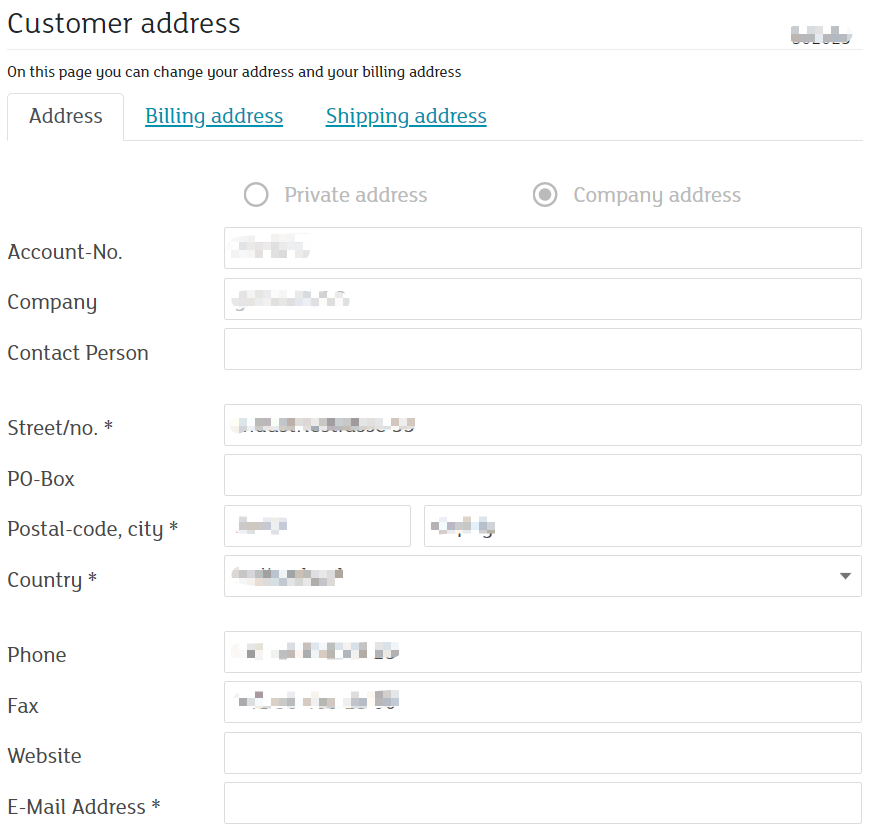Click the city input field
This screenshot has height=835, width=869.
[643, 526]
